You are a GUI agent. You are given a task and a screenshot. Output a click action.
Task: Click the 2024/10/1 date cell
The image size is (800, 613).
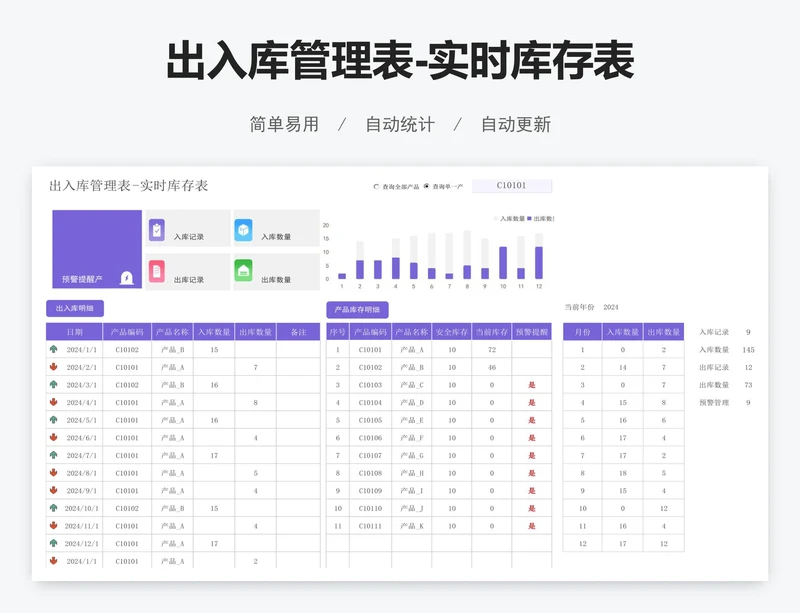point(82,508)
